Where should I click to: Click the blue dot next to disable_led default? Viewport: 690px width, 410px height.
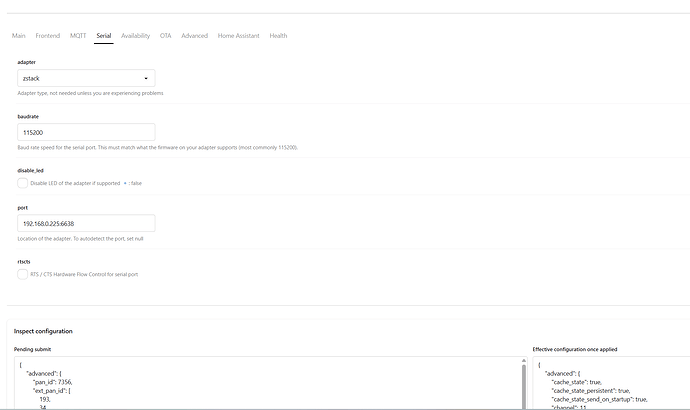125,183
